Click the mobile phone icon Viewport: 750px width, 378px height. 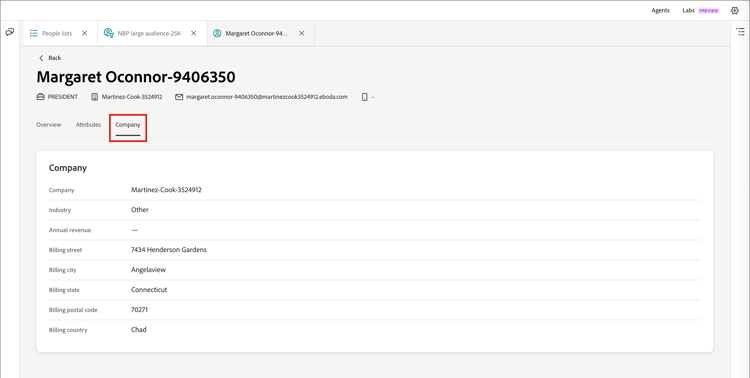coord(364,97)
